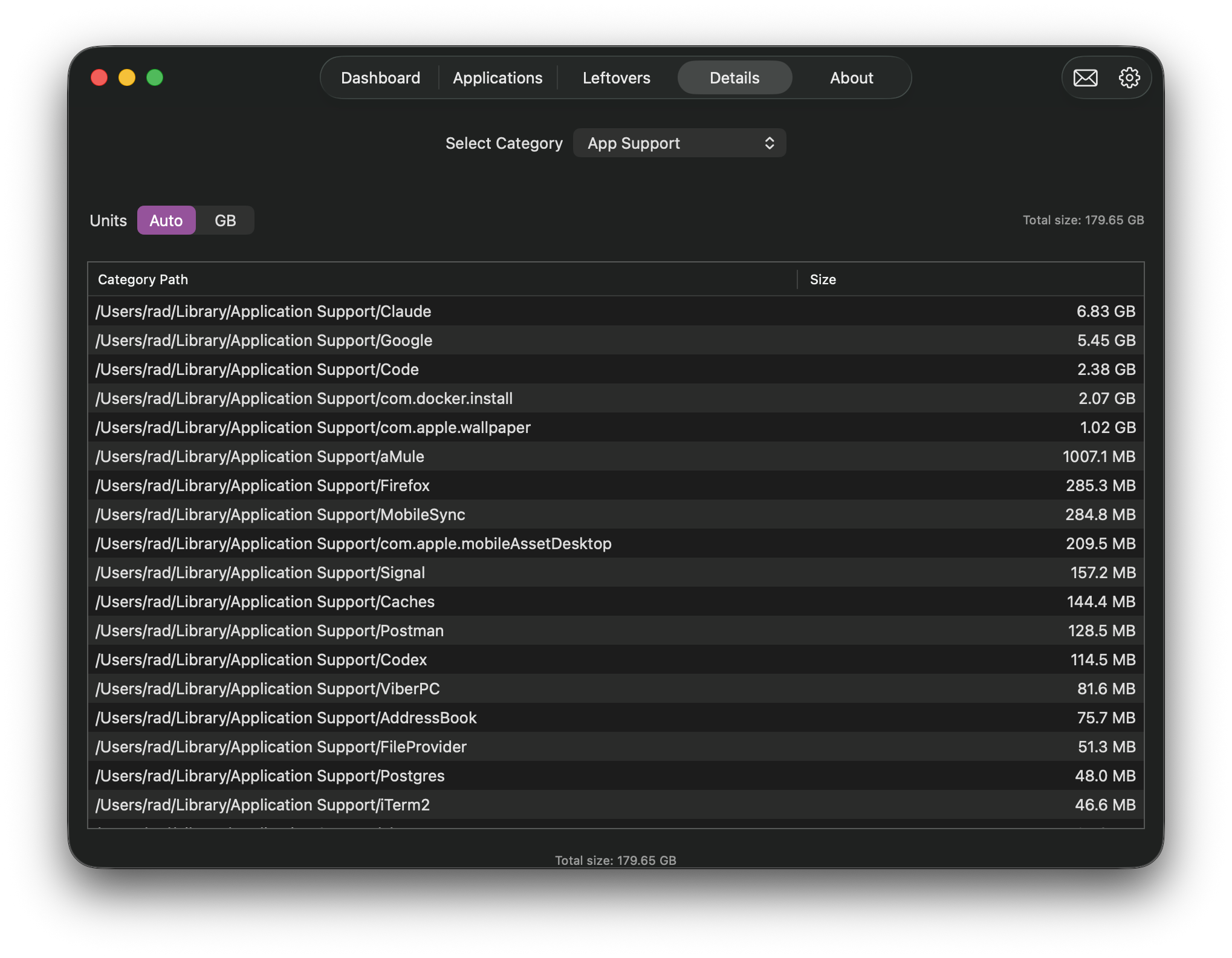Select the Application Support/Firefox row

[615, 486]
